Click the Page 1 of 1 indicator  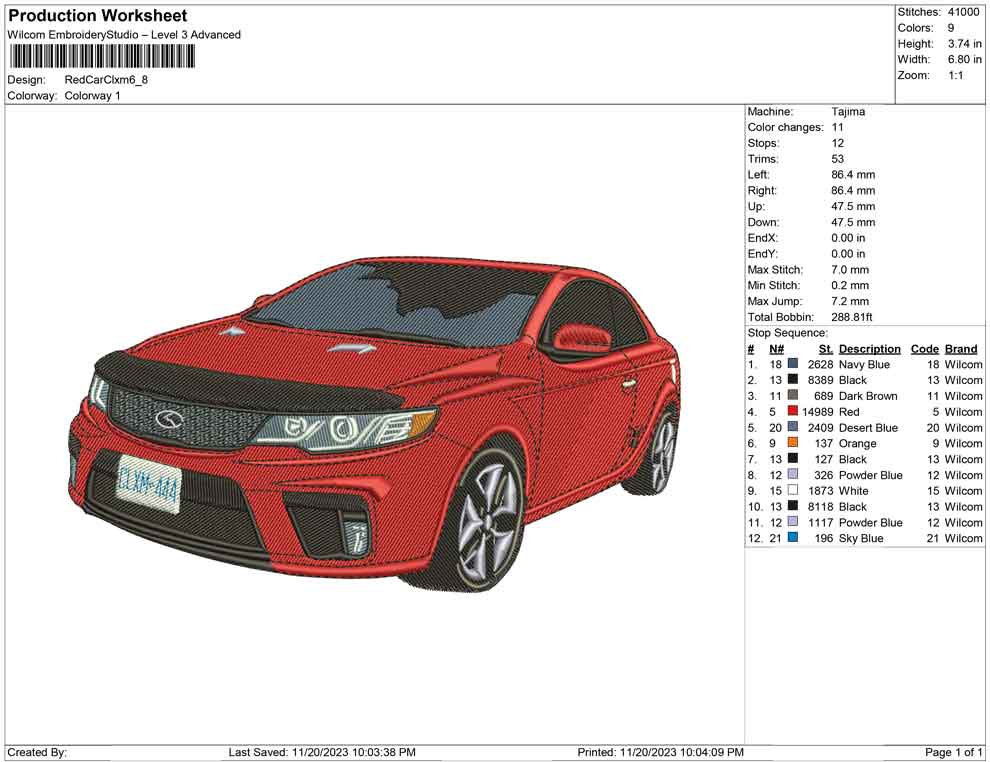[x=954, y=752]
